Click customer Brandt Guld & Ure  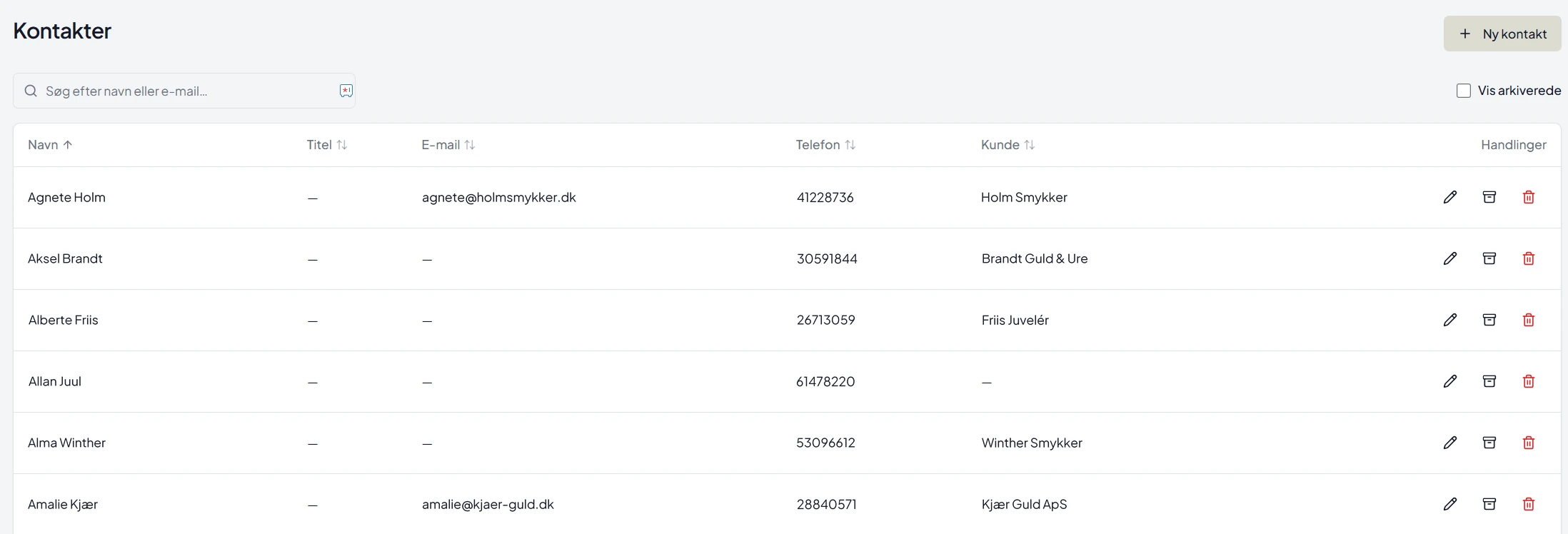(1035, 258)
